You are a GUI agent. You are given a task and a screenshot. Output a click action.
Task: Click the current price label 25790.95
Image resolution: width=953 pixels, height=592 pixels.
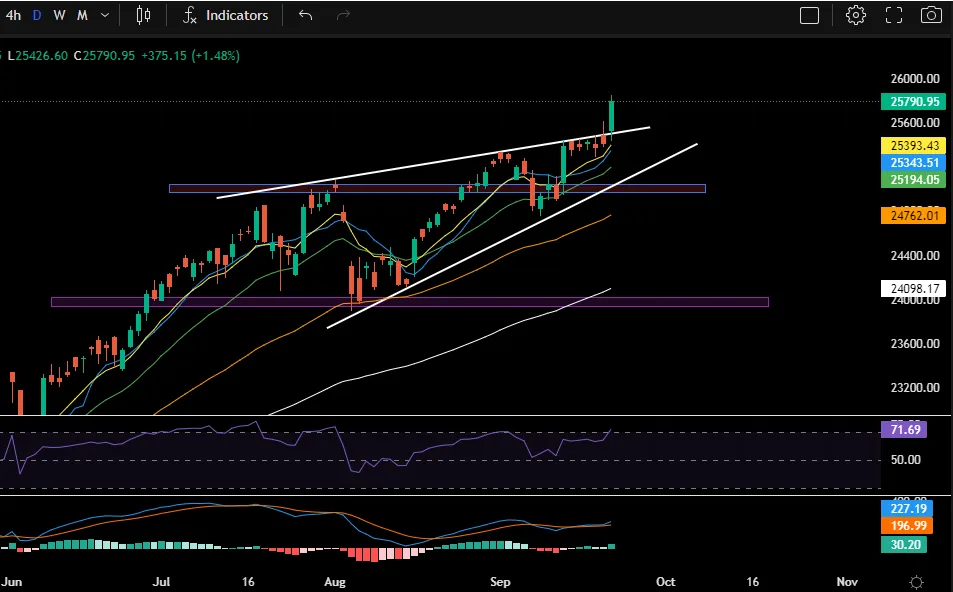912,102
